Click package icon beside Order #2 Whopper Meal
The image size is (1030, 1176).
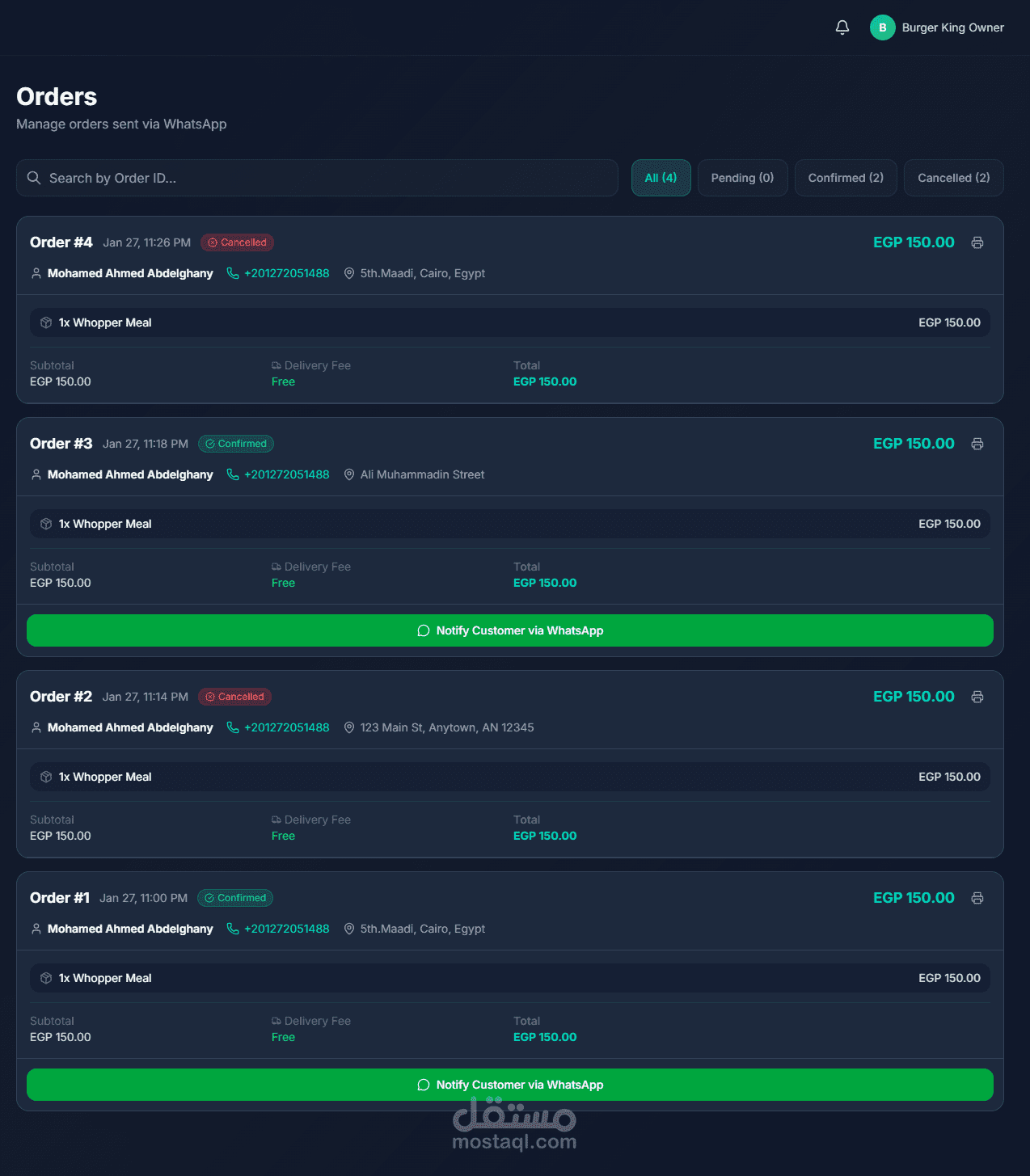point(46,777)
